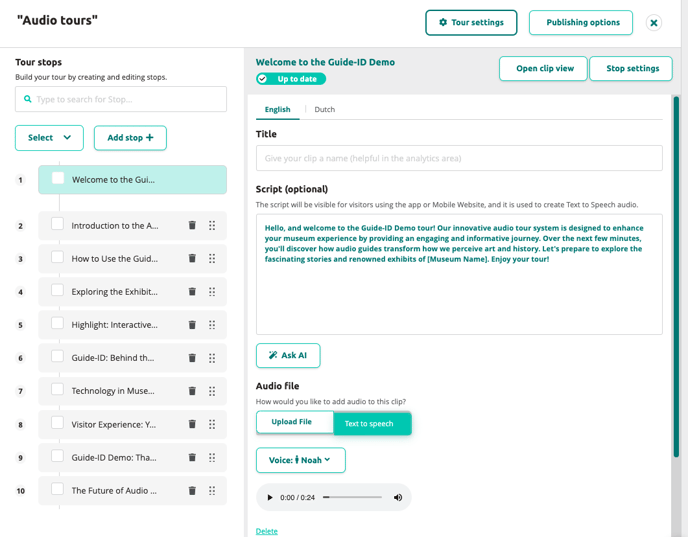
Task: Open Publishing options
Action: [581, 22]
